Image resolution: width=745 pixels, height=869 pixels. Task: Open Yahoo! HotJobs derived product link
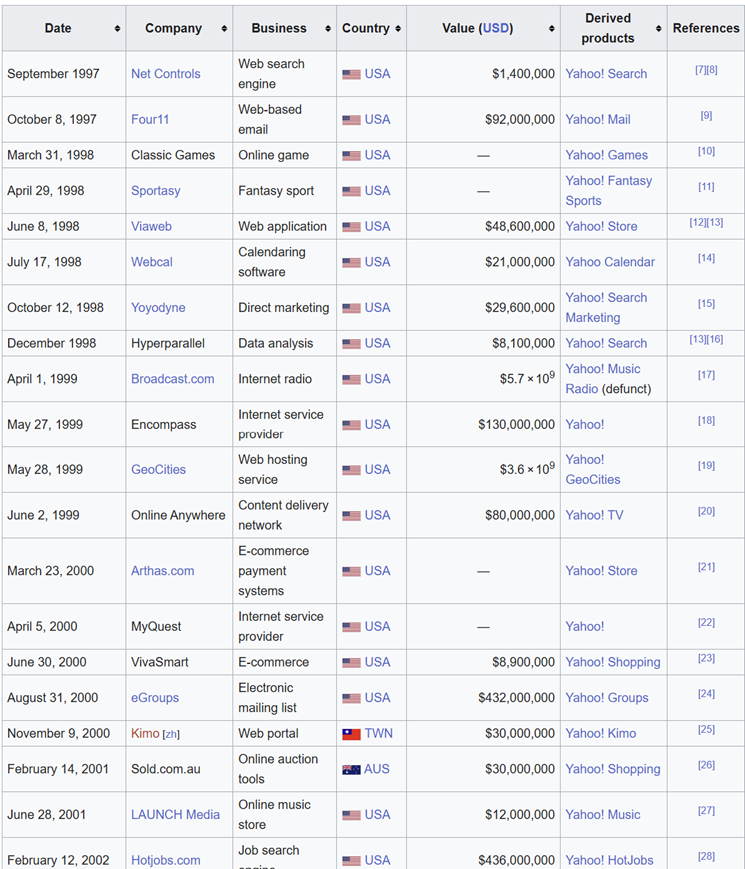[x=610, y=860]
